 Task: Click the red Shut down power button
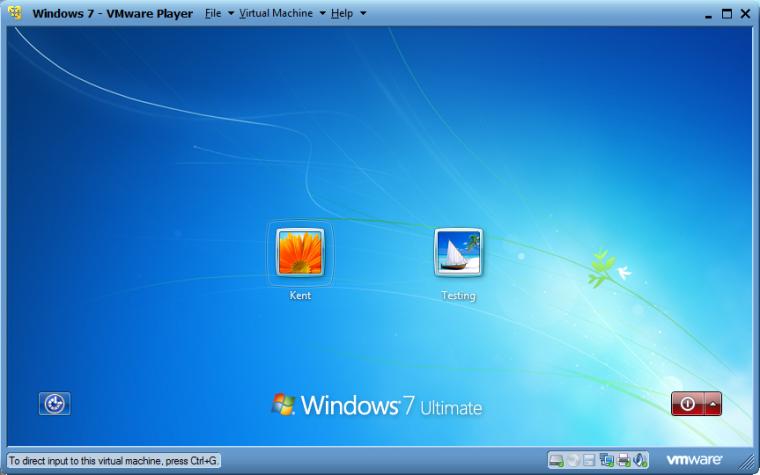[687, 404]
